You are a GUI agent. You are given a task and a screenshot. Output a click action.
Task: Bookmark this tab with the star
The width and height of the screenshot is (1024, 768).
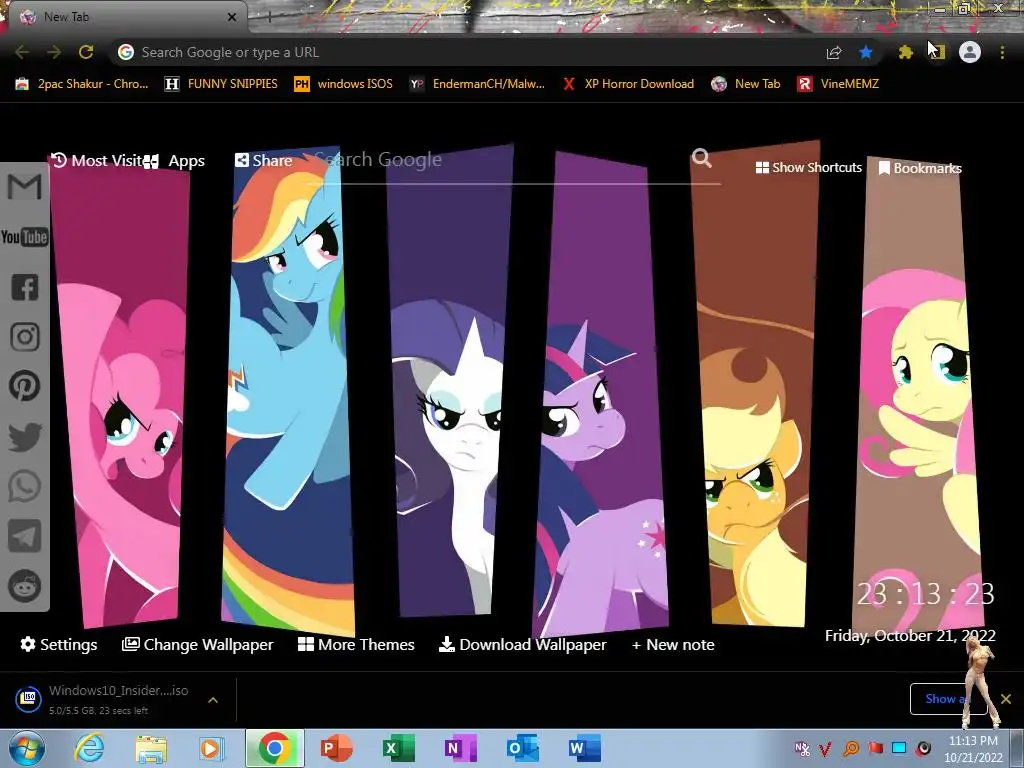(x=866, y=52)
